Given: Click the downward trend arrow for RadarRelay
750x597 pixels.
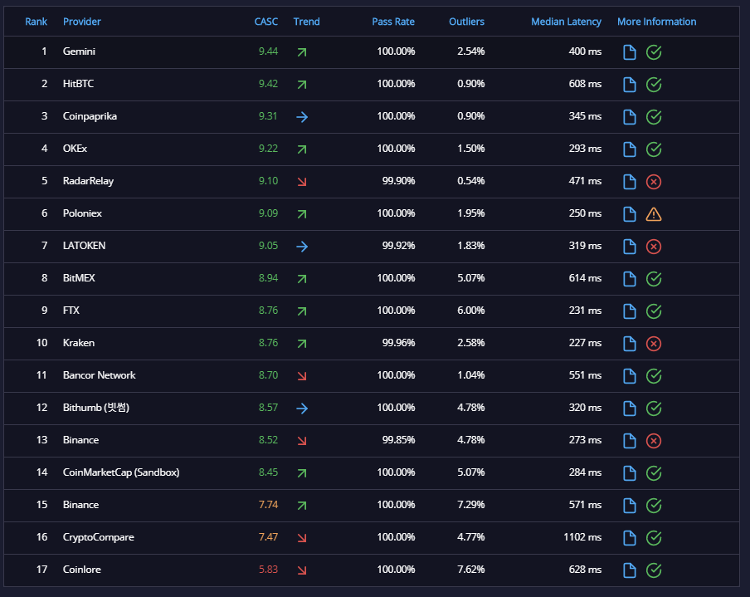Looking at the screenshot, I should (302, 182).
